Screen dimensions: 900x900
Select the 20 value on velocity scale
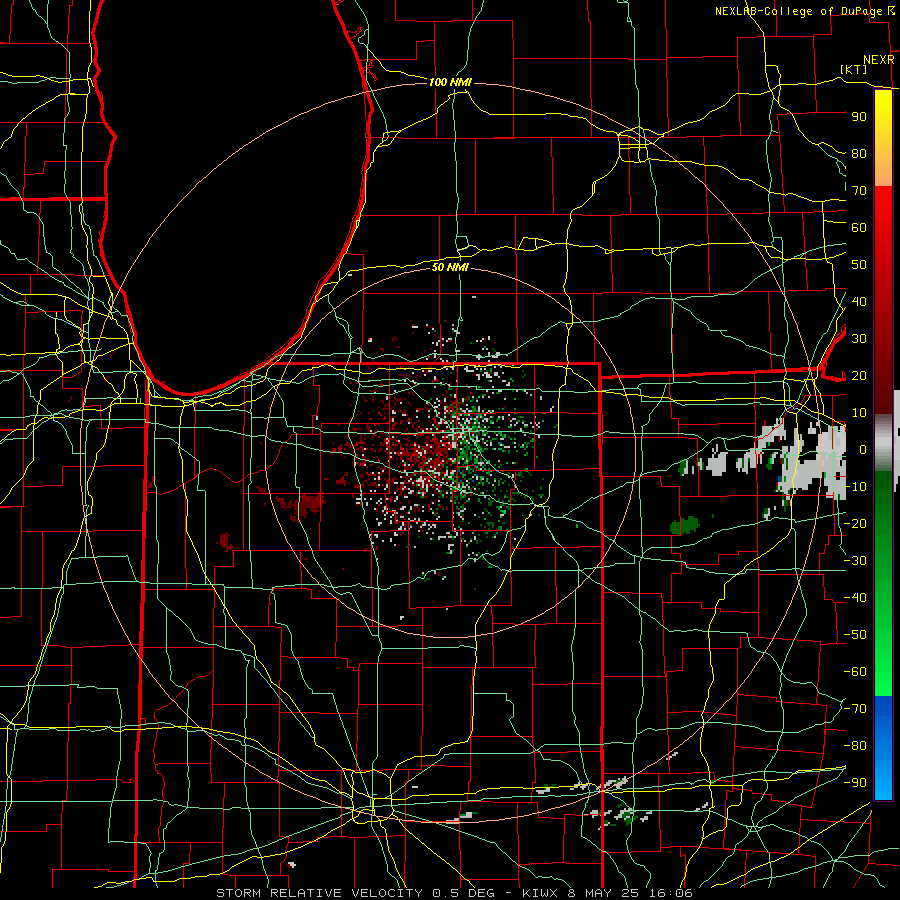(859, 375)
